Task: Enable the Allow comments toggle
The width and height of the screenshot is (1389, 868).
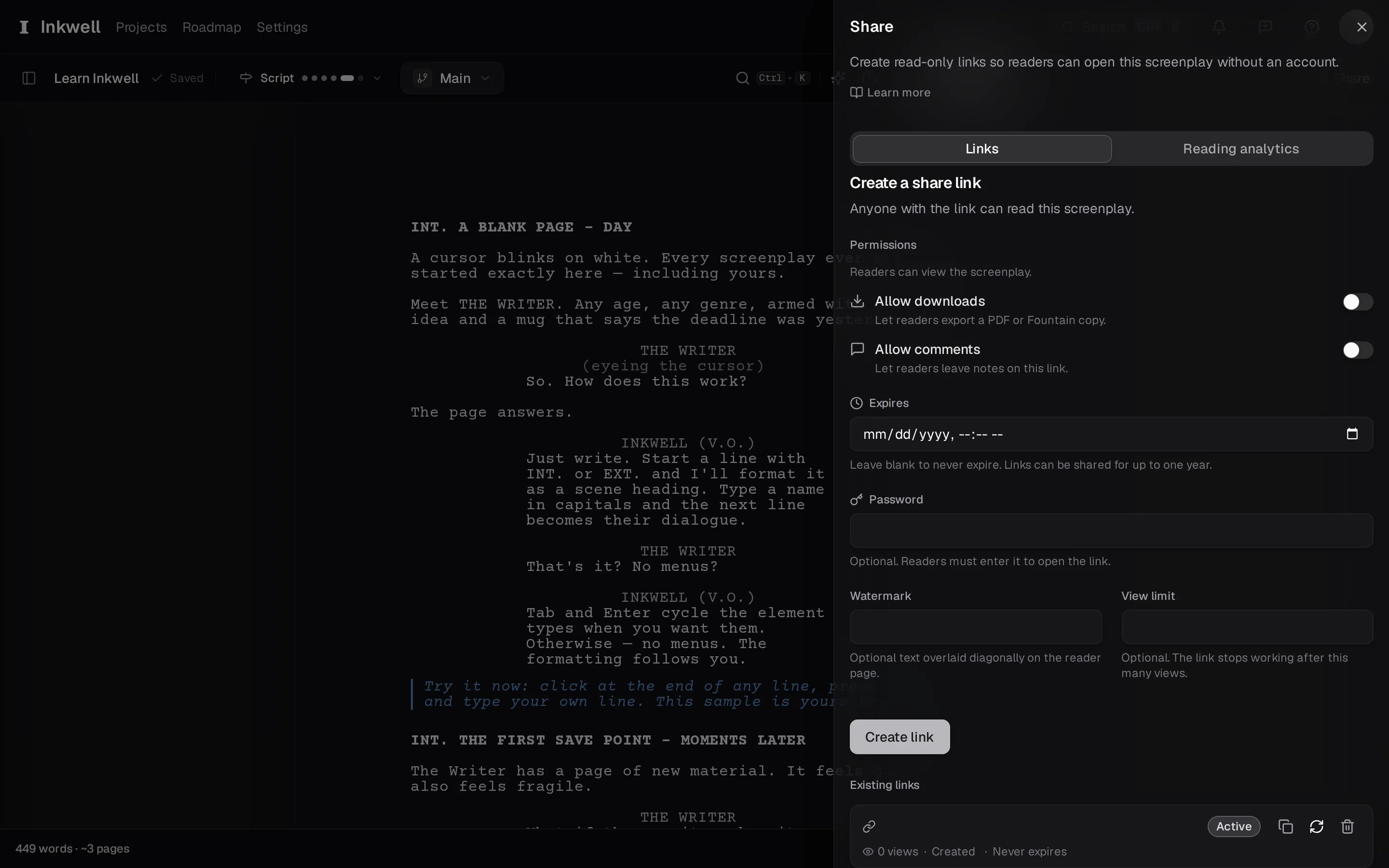Action: click(1358, 350)
